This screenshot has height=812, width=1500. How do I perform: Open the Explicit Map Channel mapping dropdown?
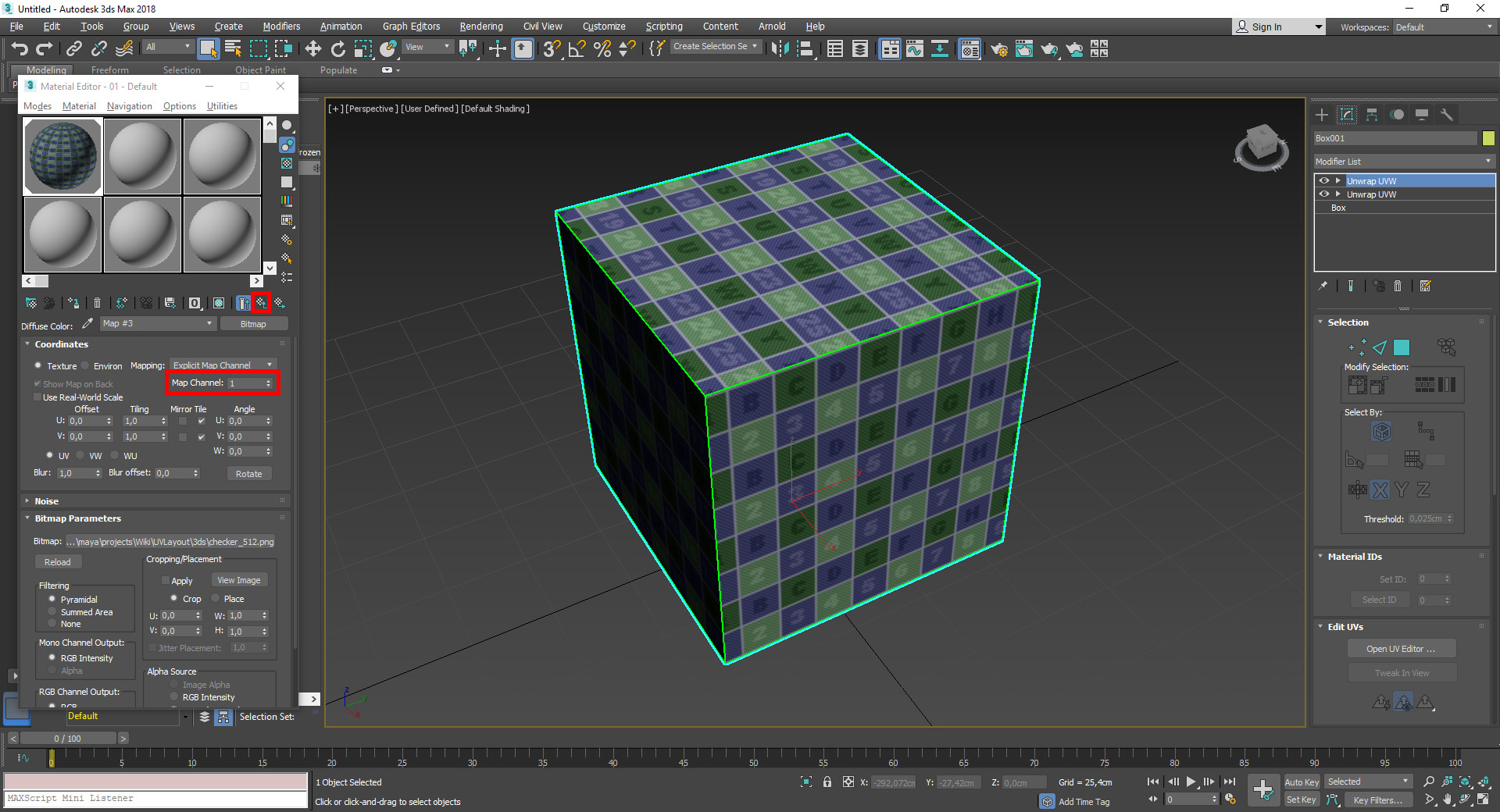click(x=223, y=365)
